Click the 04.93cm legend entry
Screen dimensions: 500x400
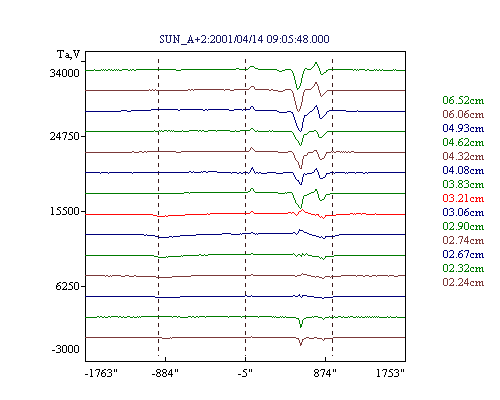pos(463,128)
